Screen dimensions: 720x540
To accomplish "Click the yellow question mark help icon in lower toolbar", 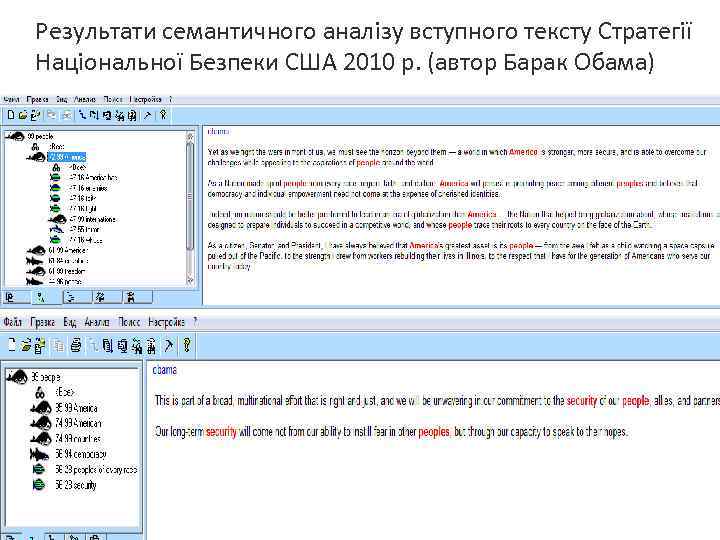I will tap(186, 345).
